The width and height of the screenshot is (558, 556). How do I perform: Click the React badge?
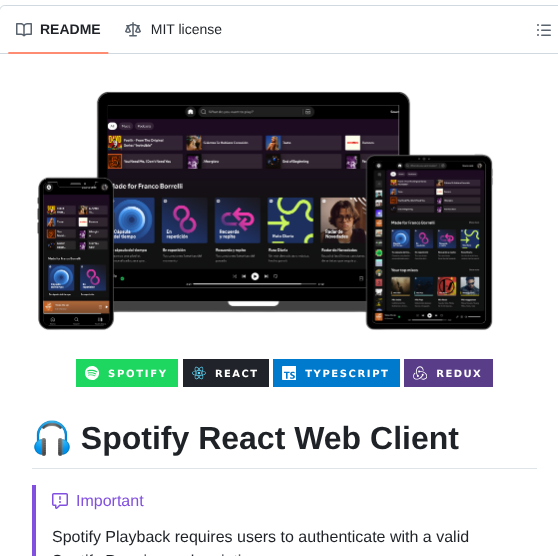pyautogui.click(x=226, y=373)
